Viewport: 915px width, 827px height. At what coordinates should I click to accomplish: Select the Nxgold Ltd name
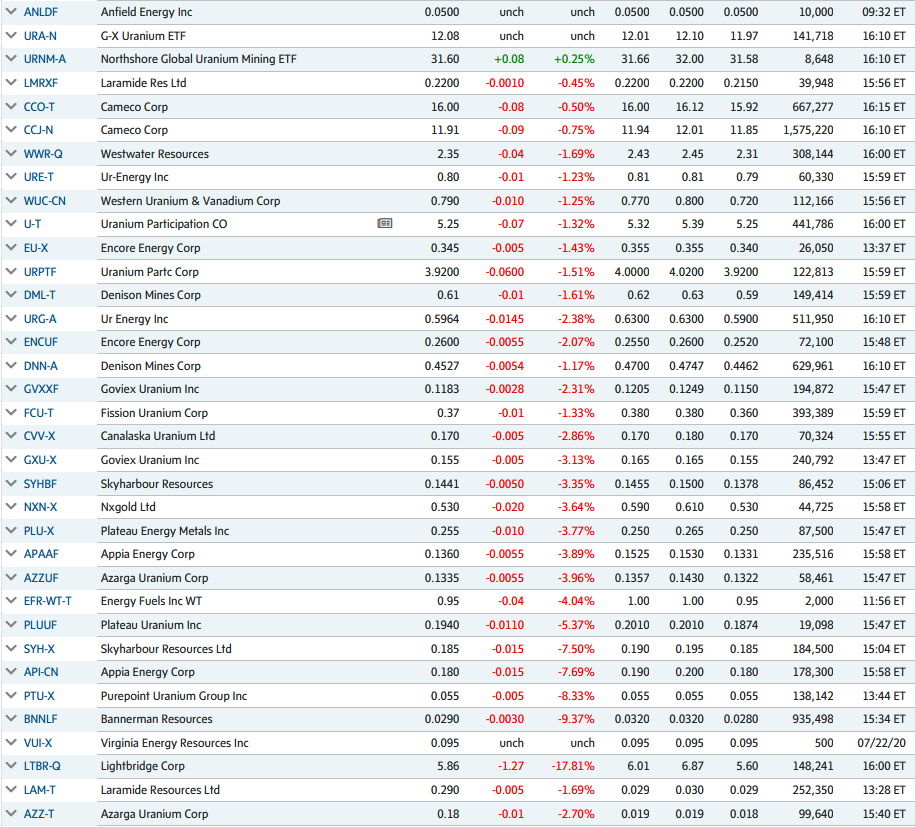point(128,507)
